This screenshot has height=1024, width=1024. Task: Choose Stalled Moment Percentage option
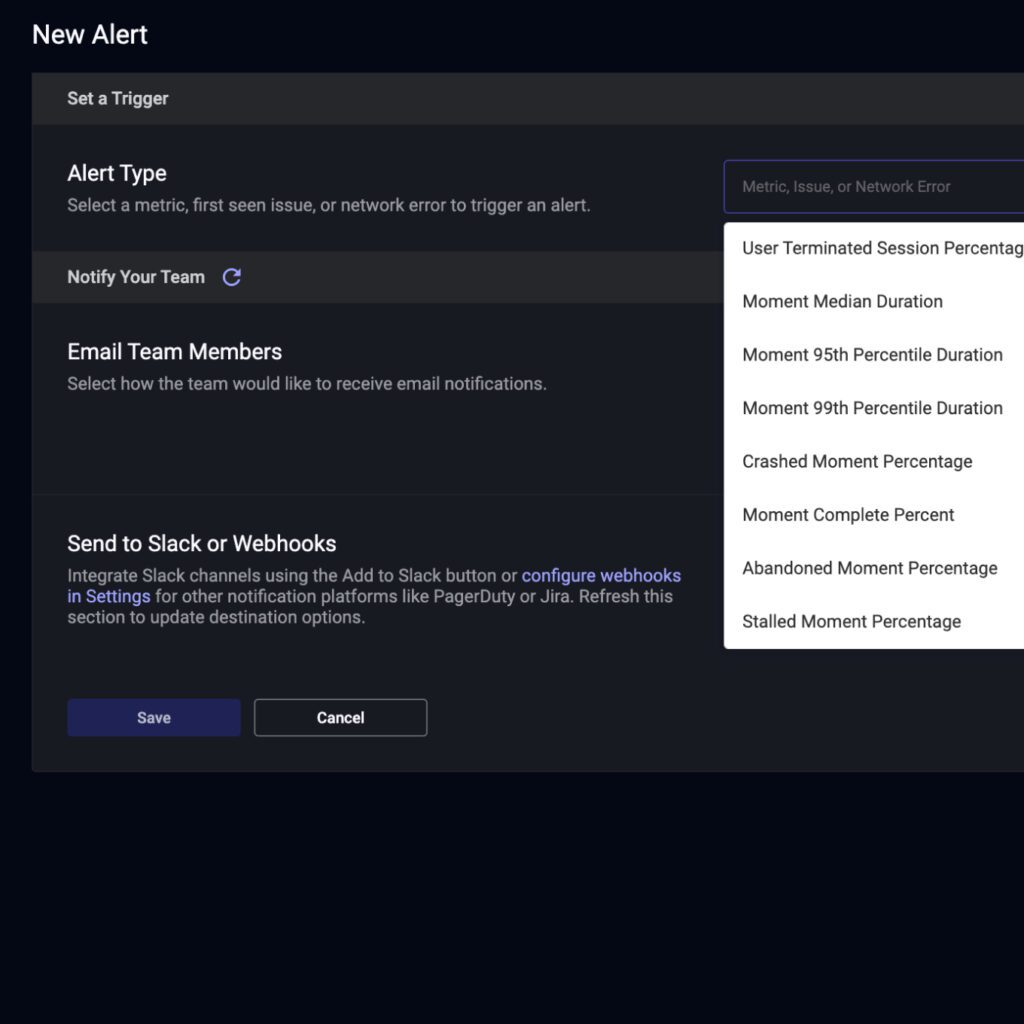pyautogui.click(x=851, y=621)
